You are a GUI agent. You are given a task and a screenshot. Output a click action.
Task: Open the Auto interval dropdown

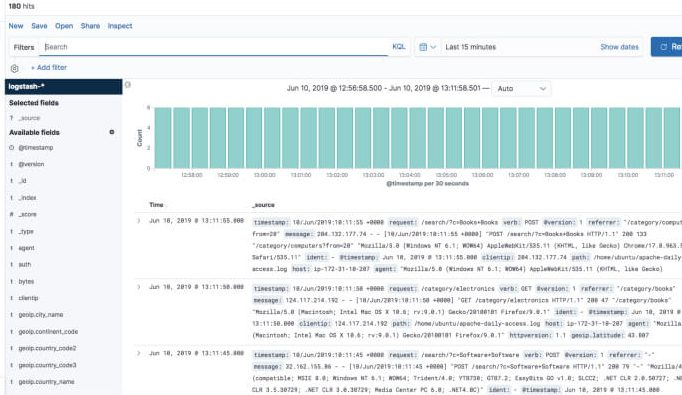[521, 88]
